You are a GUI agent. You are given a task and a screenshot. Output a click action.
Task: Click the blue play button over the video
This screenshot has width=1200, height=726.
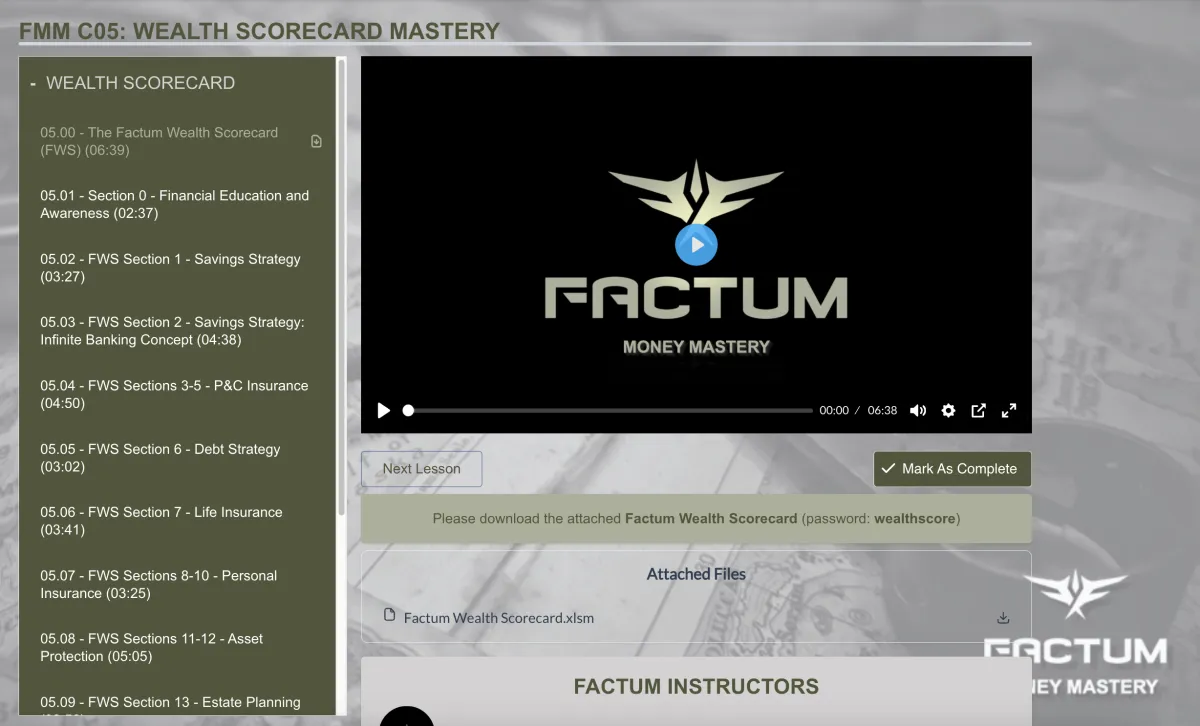pyautogui.click(x=696, y=244)
